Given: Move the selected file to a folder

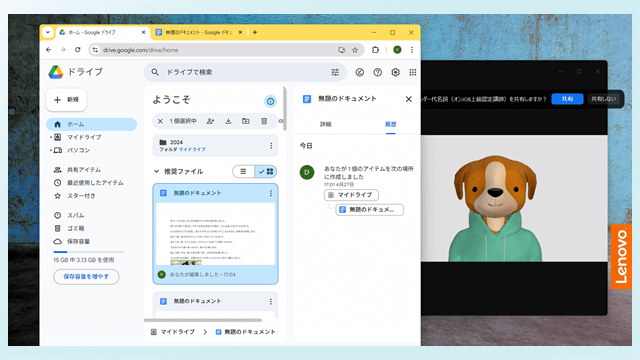Looking at the screenshot, I should (x=246, y=121).
